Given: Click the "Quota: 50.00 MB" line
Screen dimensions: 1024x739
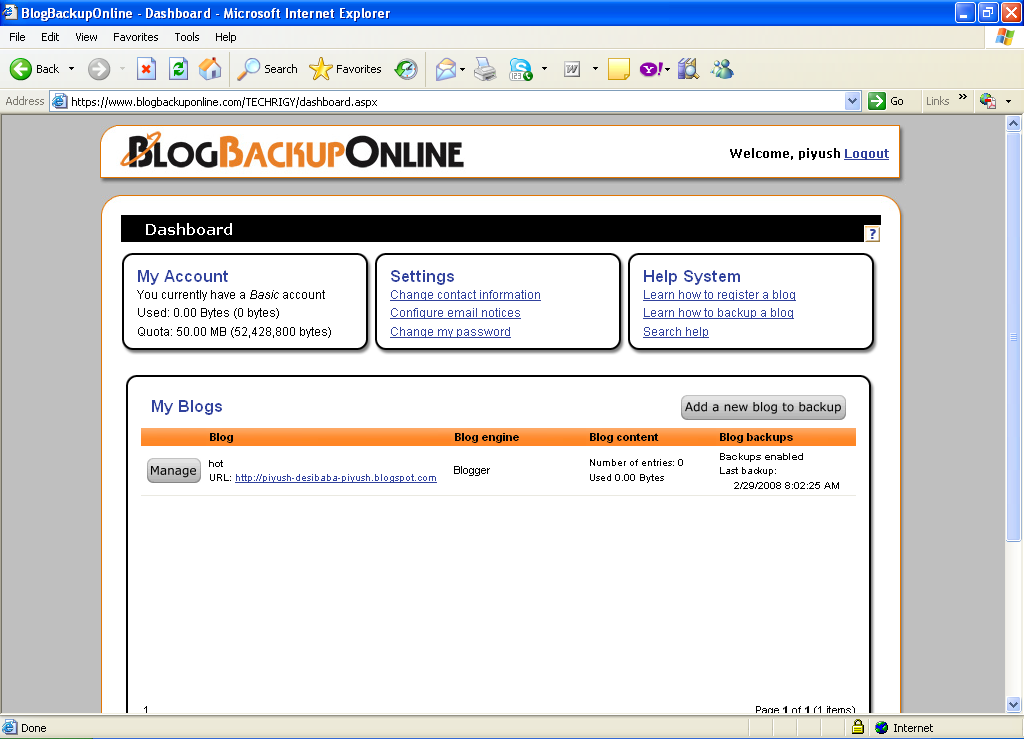Looking at the screenshot, I should pyautogui.click(x=234, y=332).
